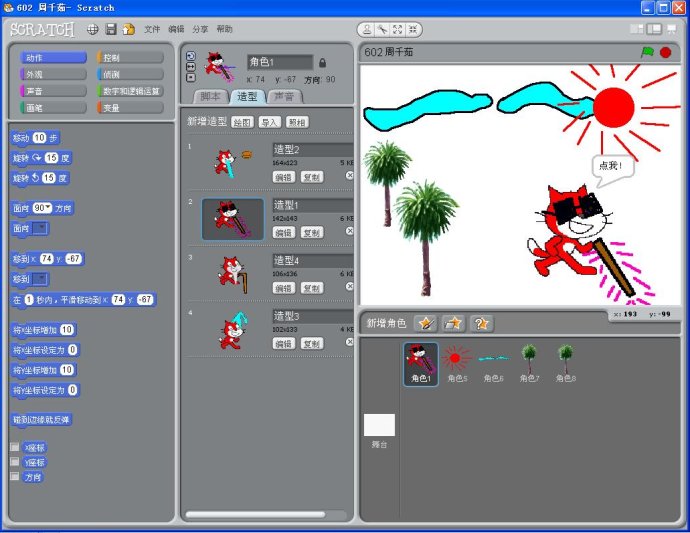Click the 造型4 costume name field
The height and width of the screenshot is (533, 690).
pyautogui.click(x=313, y=261)
